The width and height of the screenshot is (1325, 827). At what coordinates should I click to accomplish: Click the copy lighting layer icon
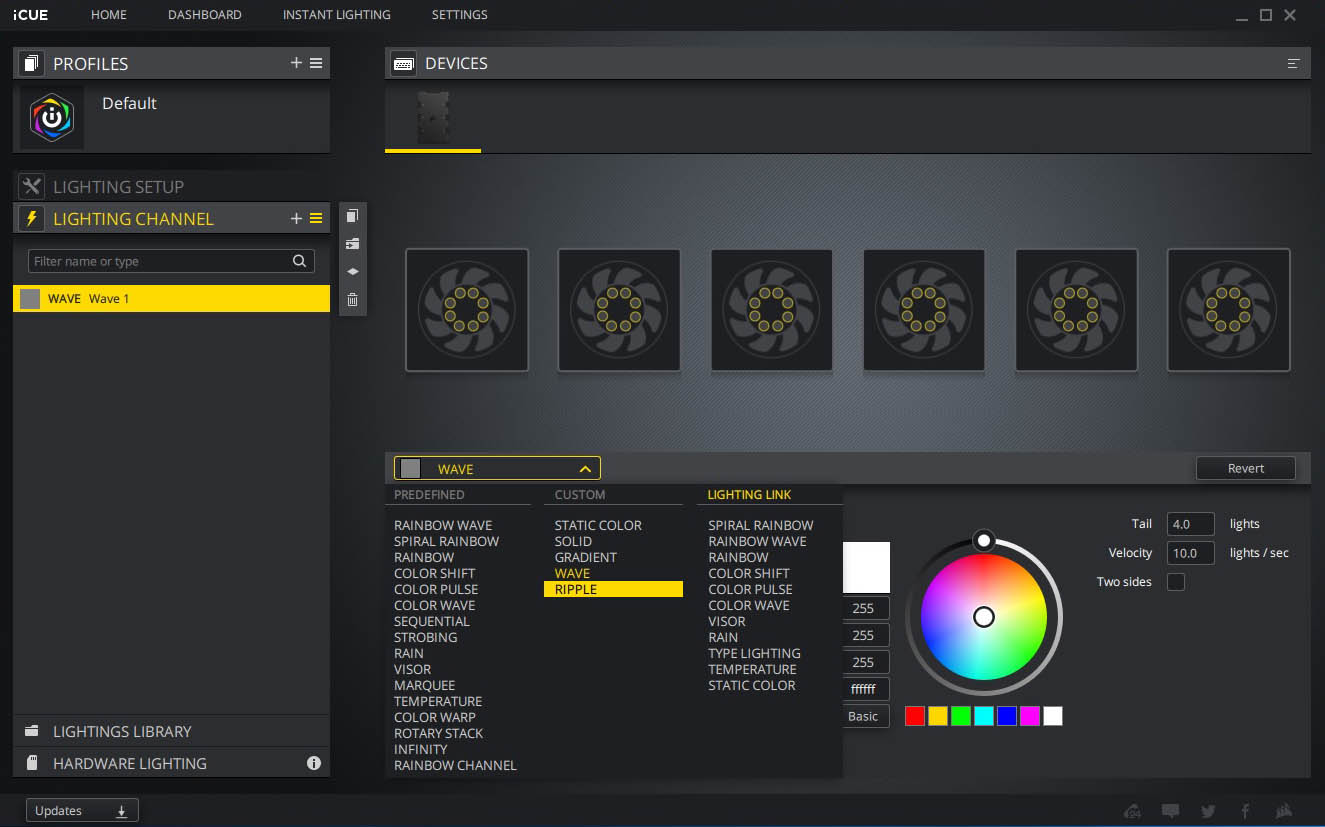[352, 216]
